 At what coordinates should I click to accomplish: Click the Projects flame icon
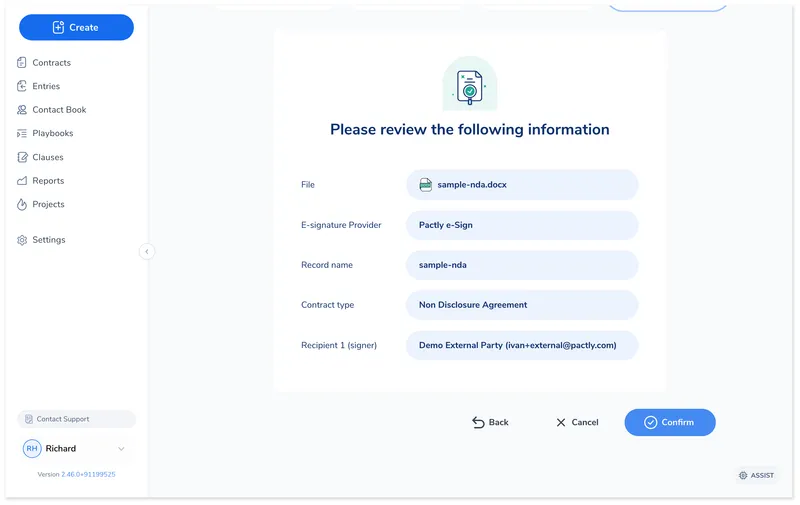21,204
